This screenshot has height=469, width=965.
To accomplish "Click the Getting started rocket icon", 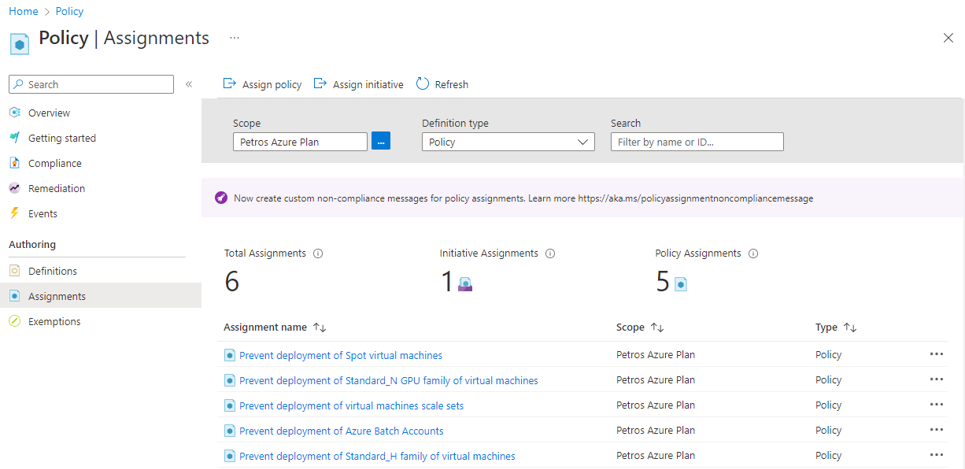I will tap(15, 138).
